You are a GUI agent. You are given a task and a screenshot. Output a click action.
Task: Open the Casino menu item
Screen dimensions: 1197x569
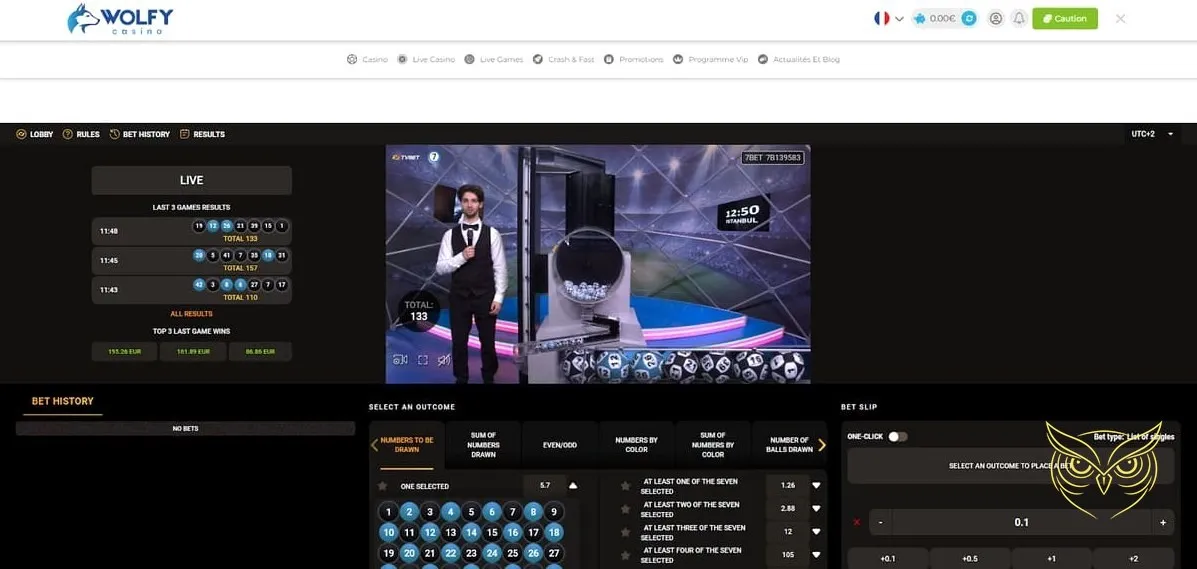click(x=367, y=59)
